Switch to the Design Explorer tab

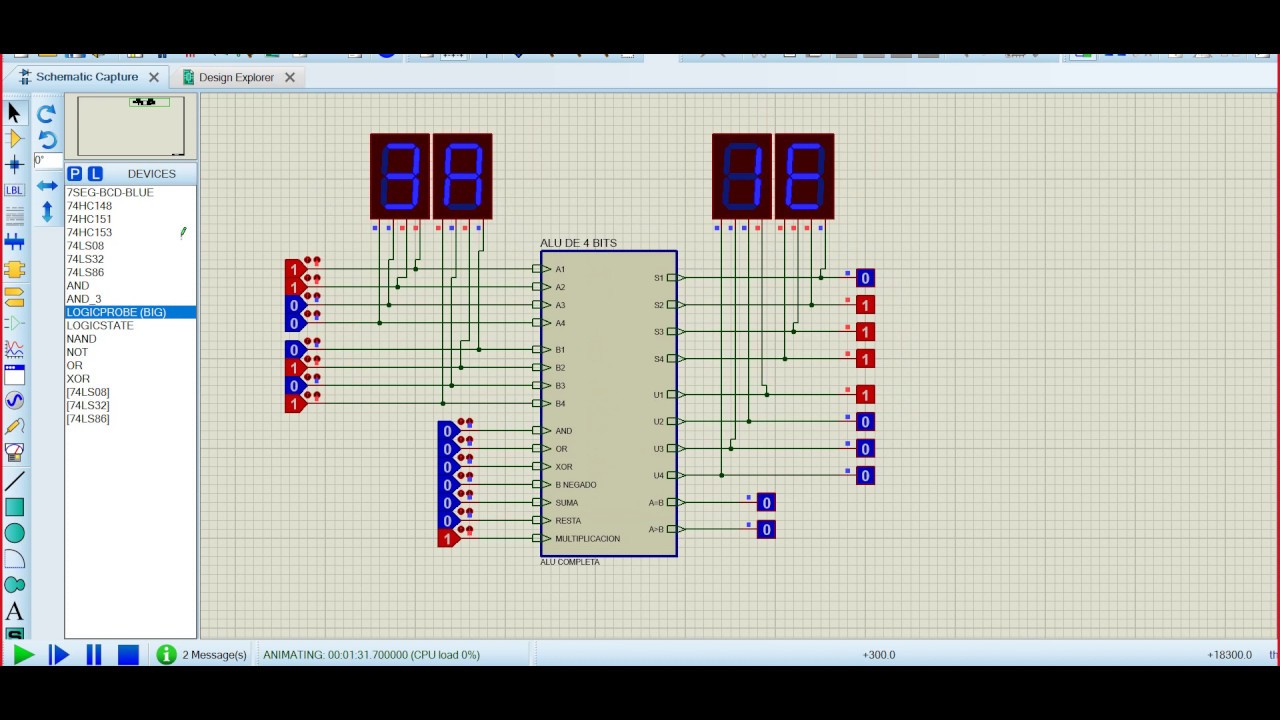point(236,77)
